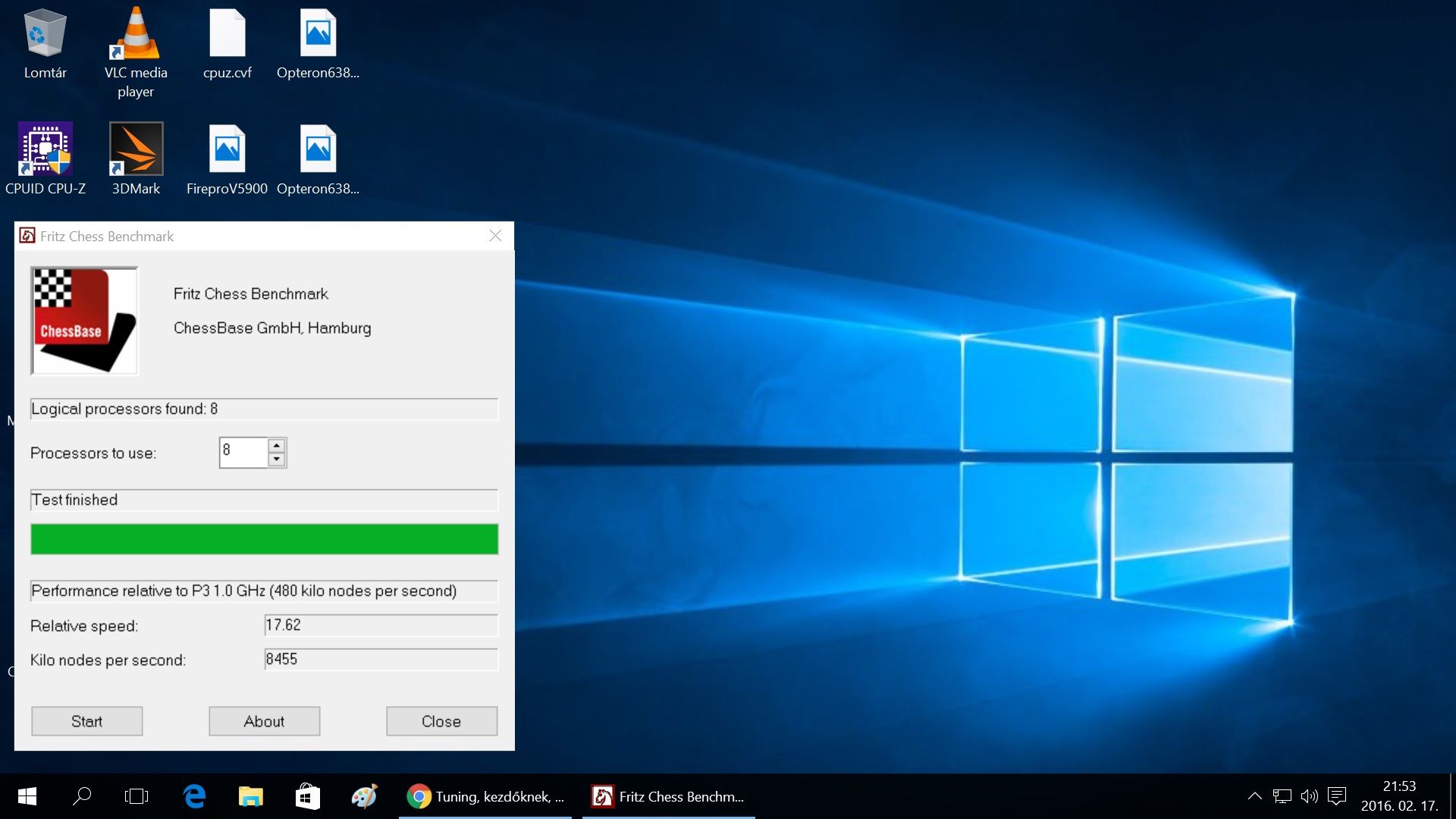Open the Paint app from the taskbar
1456x819 pixels.
click(x=364, y=796)
